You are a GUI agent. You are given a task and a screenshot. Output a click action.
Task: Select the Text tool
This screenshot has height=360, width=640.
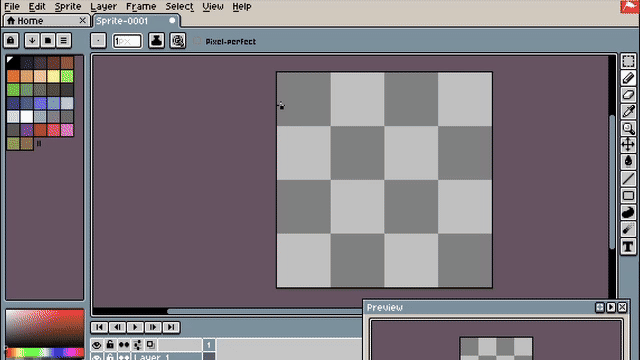tap(628, 247)
